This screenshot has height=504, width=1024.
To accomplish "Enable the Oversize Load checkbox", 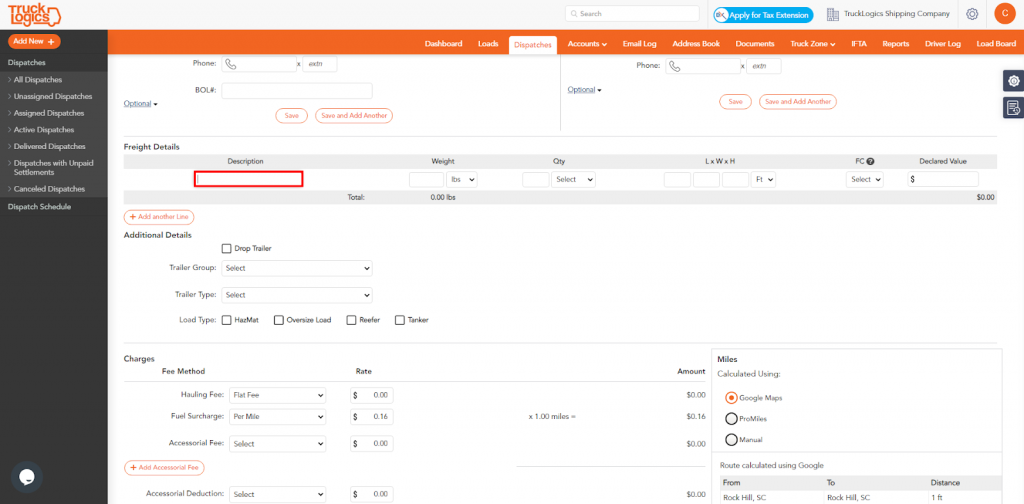I will tap(279, 320).
